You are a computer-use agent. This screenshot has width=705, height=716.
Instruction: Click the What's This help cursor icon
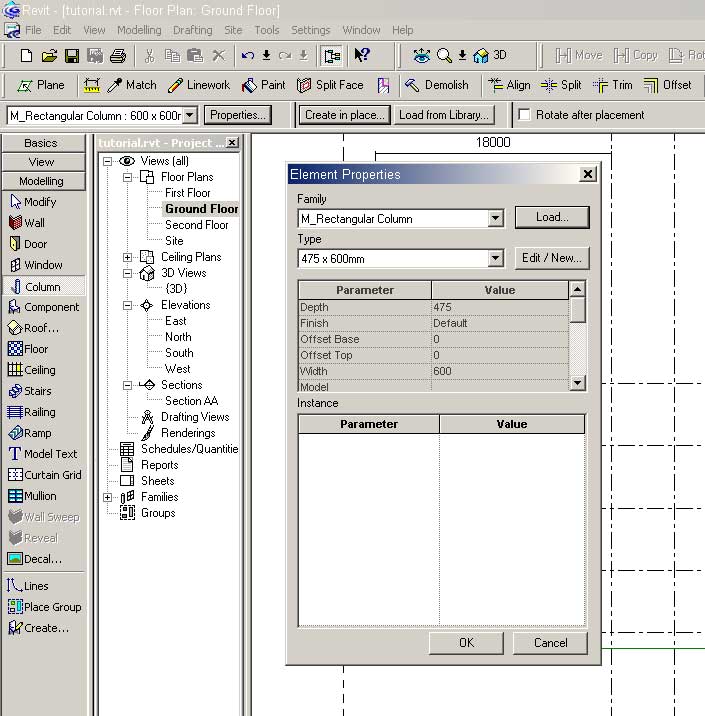362,55
